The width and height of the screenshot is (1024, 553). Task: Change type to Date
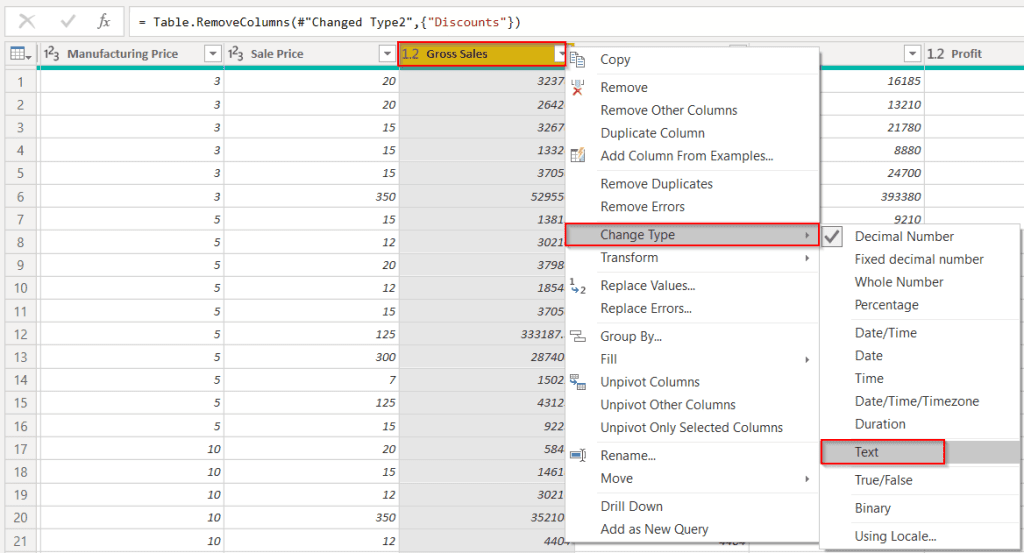869,356
